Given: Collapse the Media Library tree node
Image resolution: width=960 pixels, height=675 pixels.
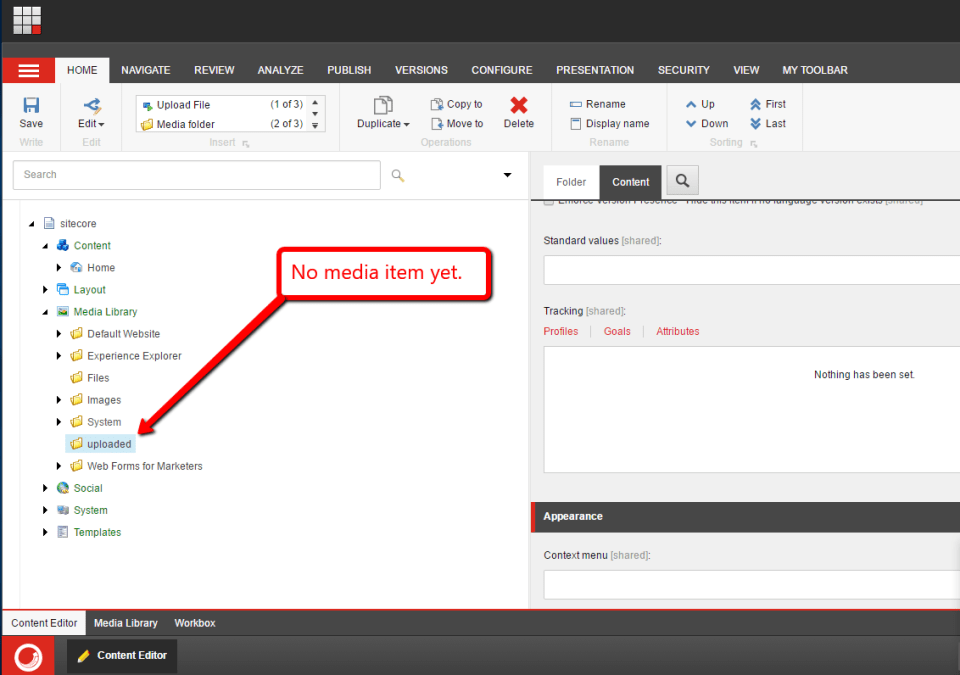Looking at the screenshot, I should click(x=45, y=311).
